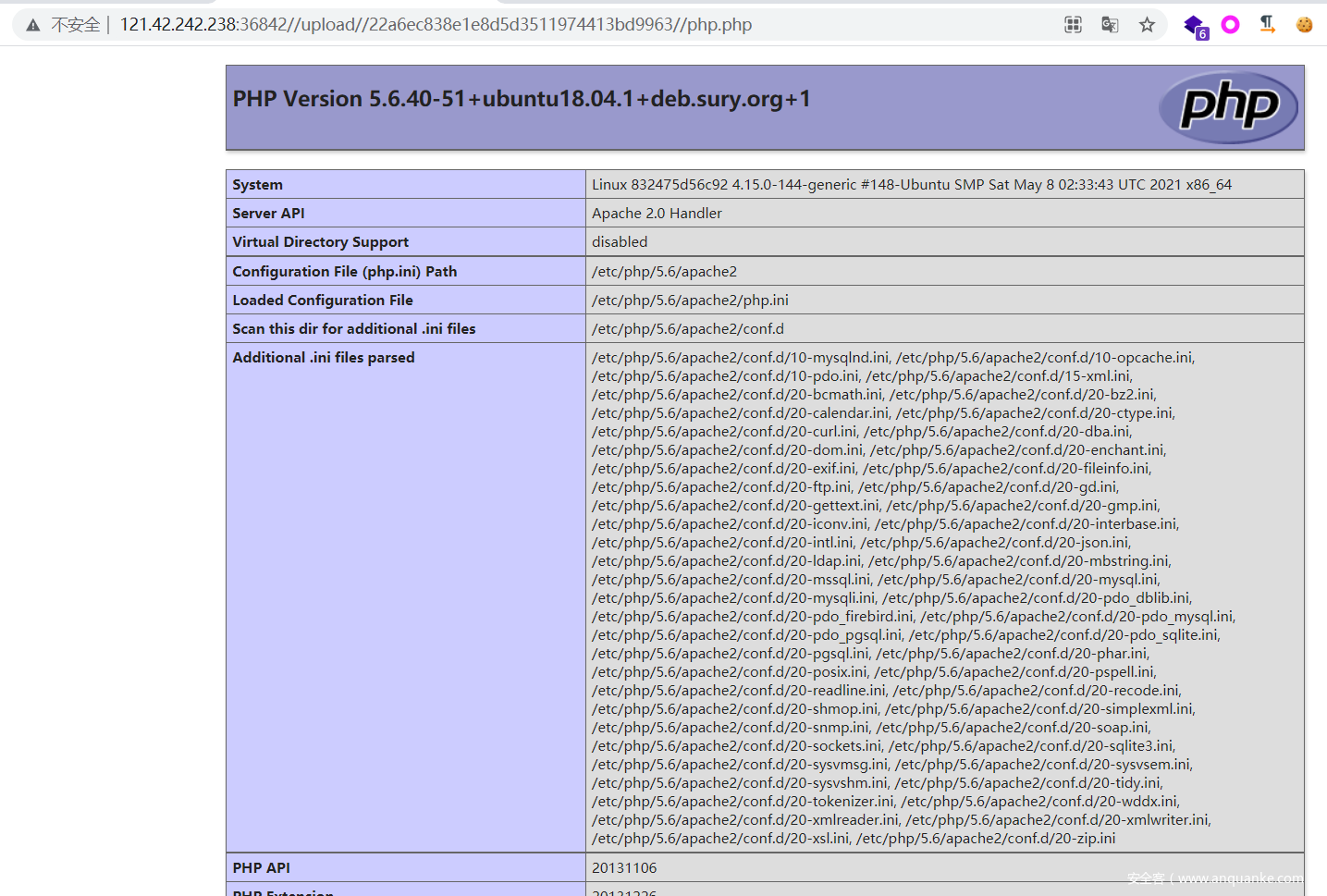Select the /etc/php/5.6/apache2/conf.d scan dir value
Viewport: 1327px width, 896px height.
(688, 329)
